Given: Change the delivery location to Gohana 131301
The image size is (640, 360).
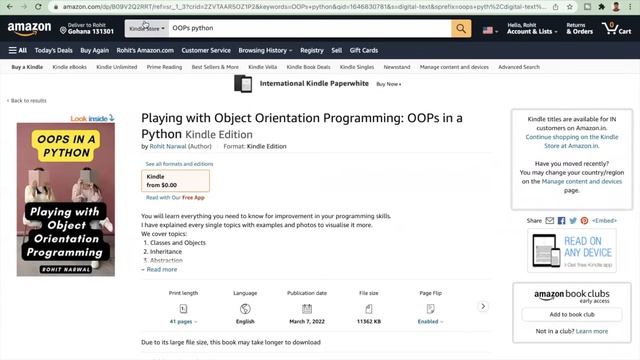Looking at the screenshot, I should [x=87, y=28].
